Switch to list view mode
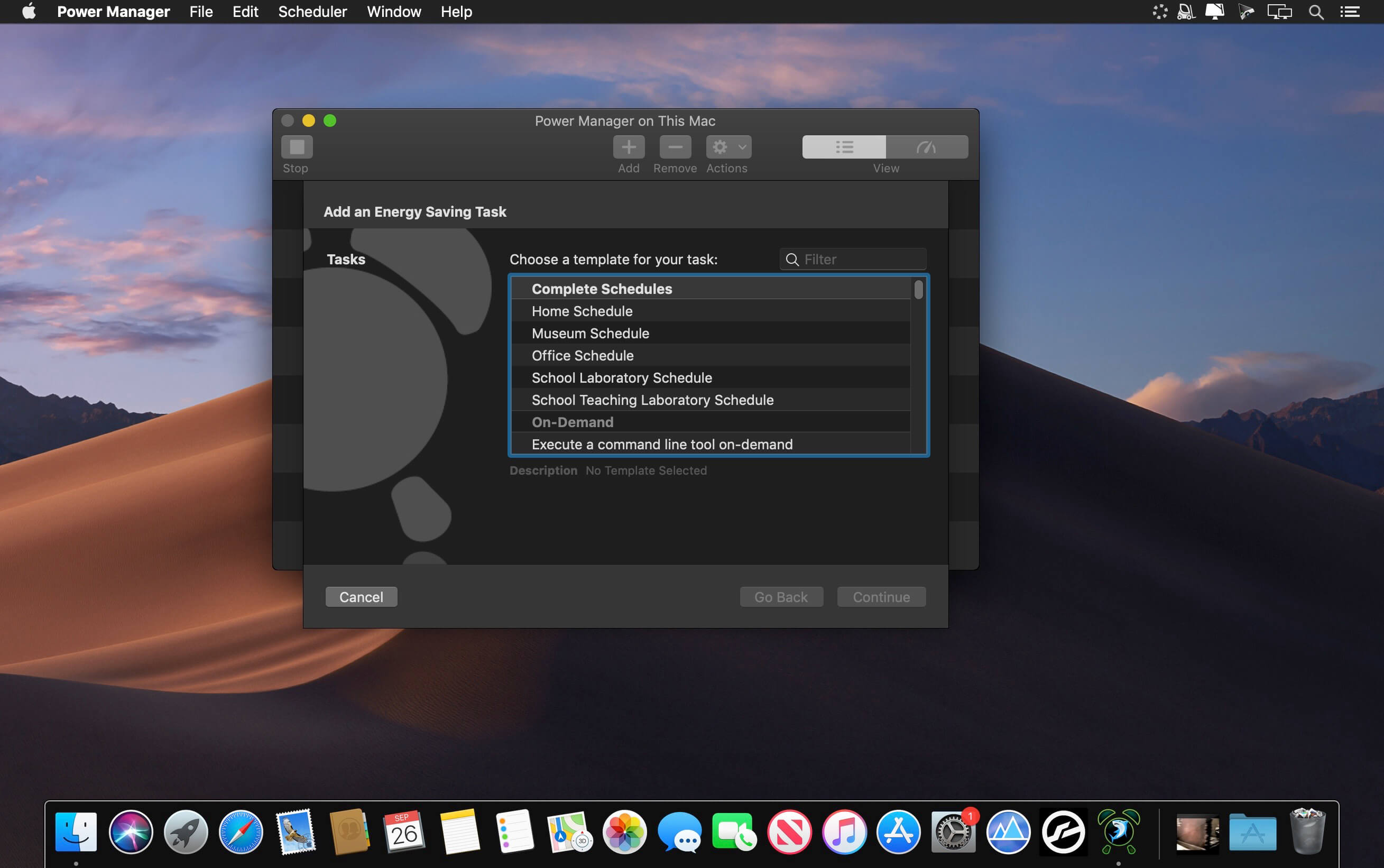 [843, 147]
